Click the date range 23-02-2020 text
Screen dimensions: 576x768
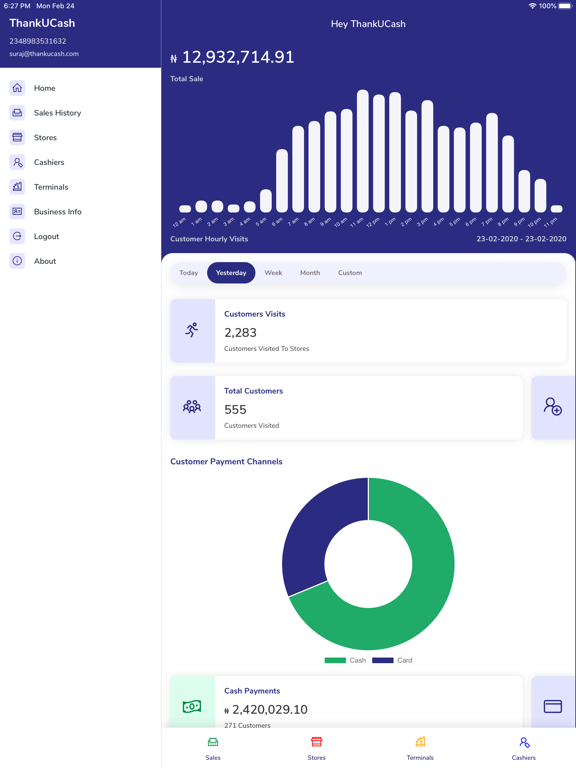pyautogui.click(x=521, y=239)
